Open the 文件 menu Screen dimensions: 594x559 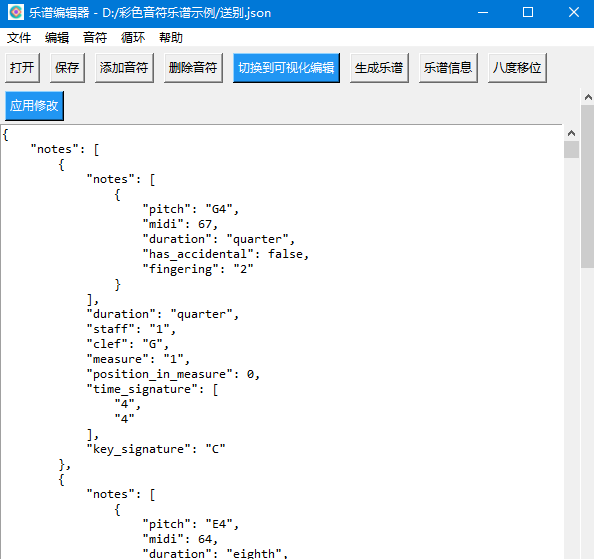(19, 37)
